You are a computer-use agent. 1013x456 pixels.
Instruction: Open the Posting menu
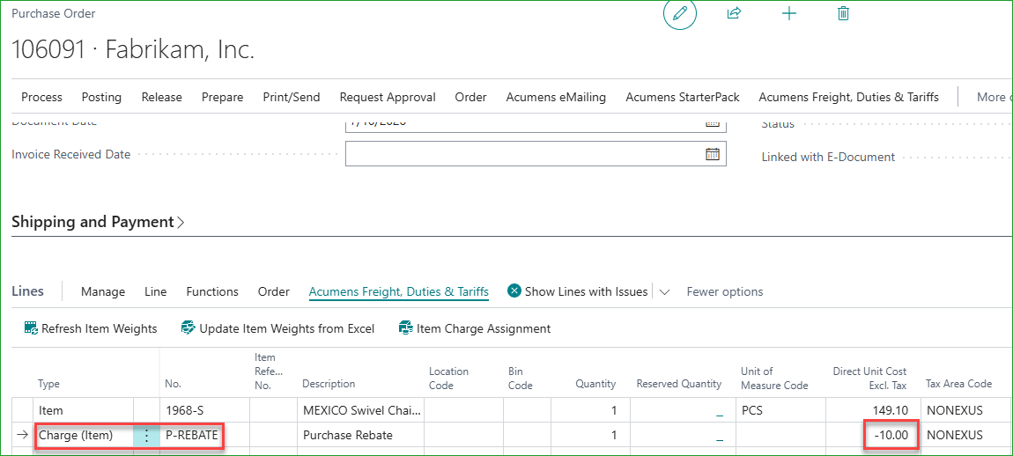point(101,97)
